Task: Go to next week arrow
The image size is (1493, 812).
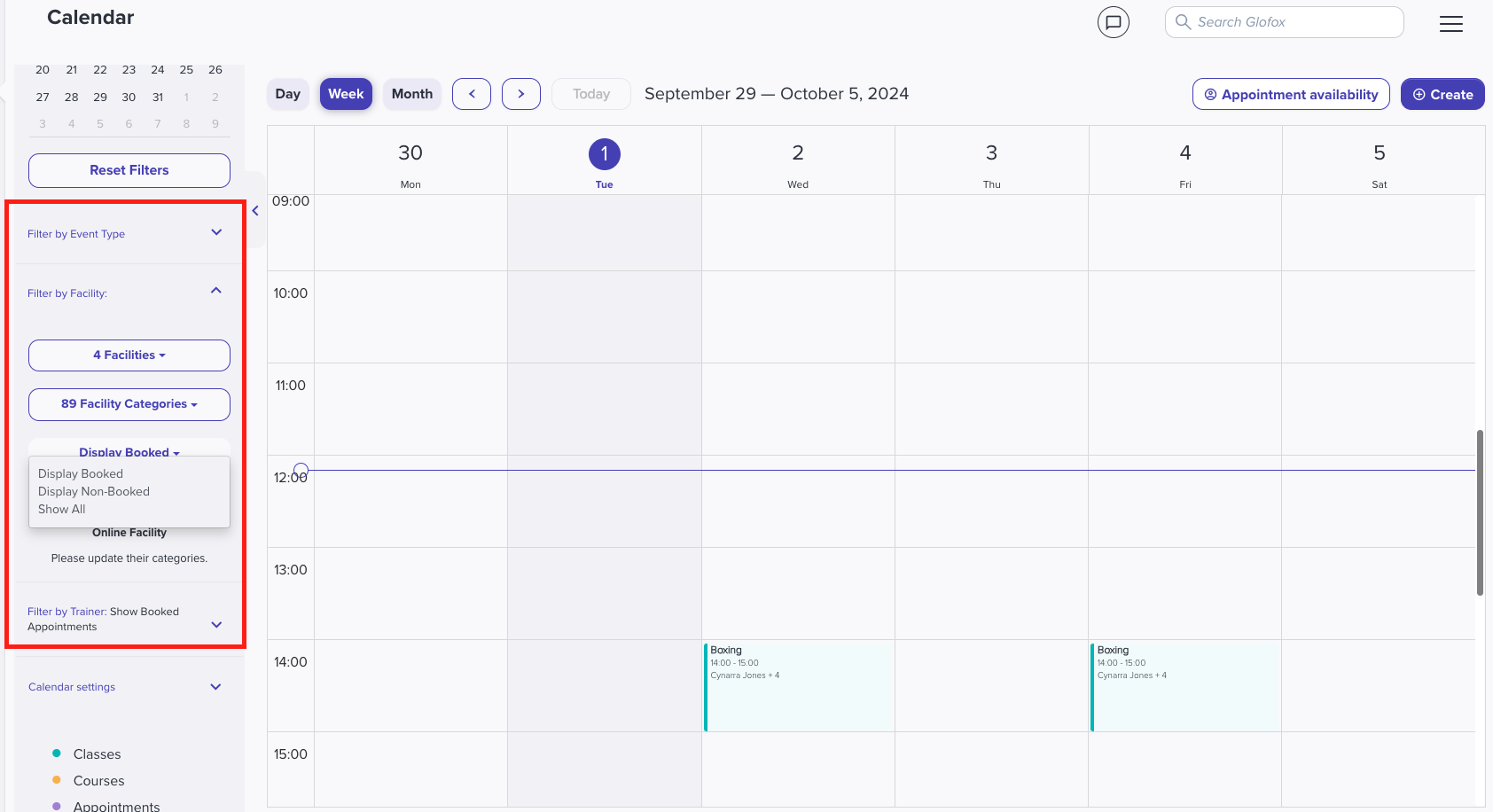Action: point(521,94)
